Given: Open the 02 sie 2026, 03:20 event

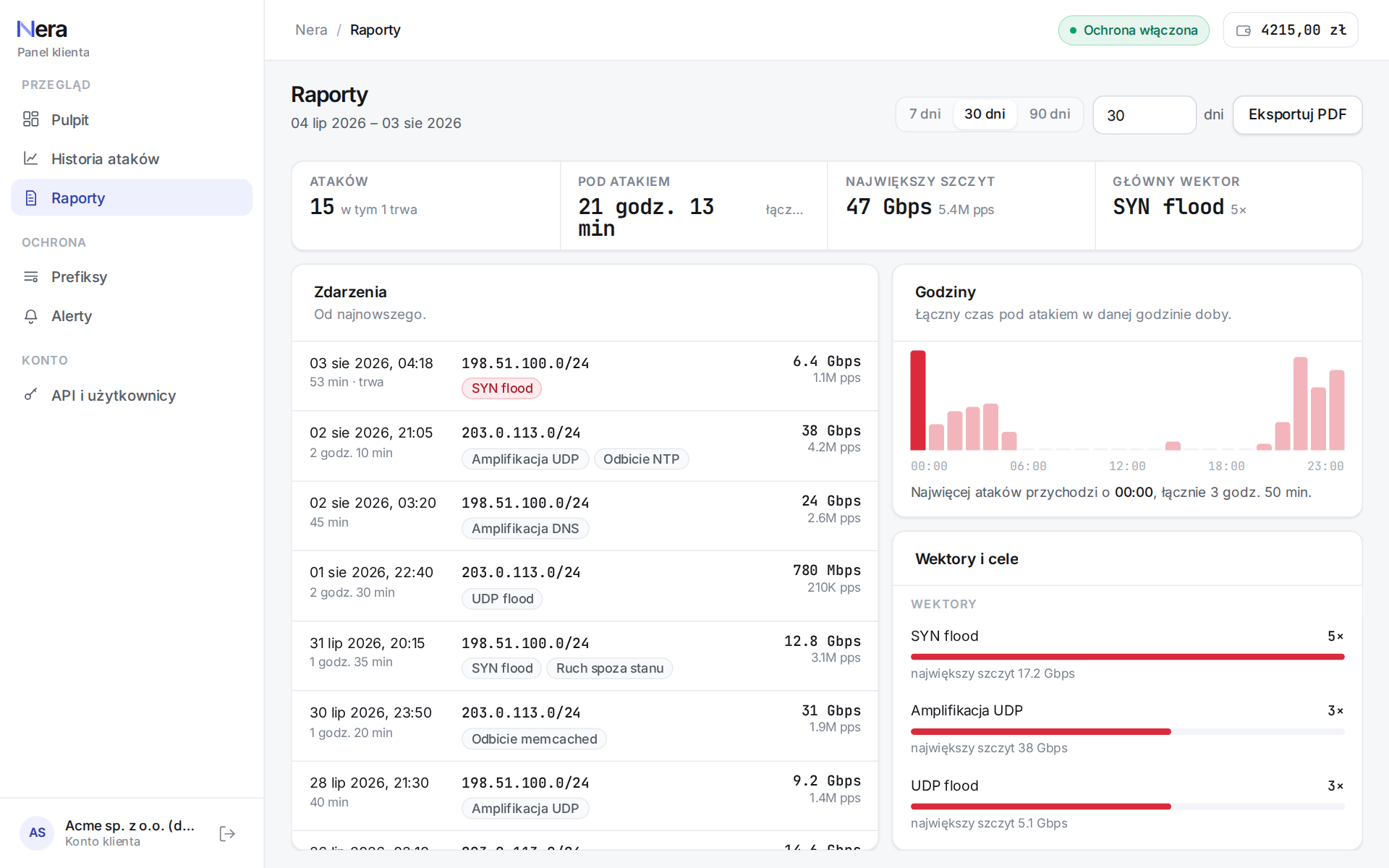Looking at the screenshot, I should pyautogui.click(x=585, y=516).
